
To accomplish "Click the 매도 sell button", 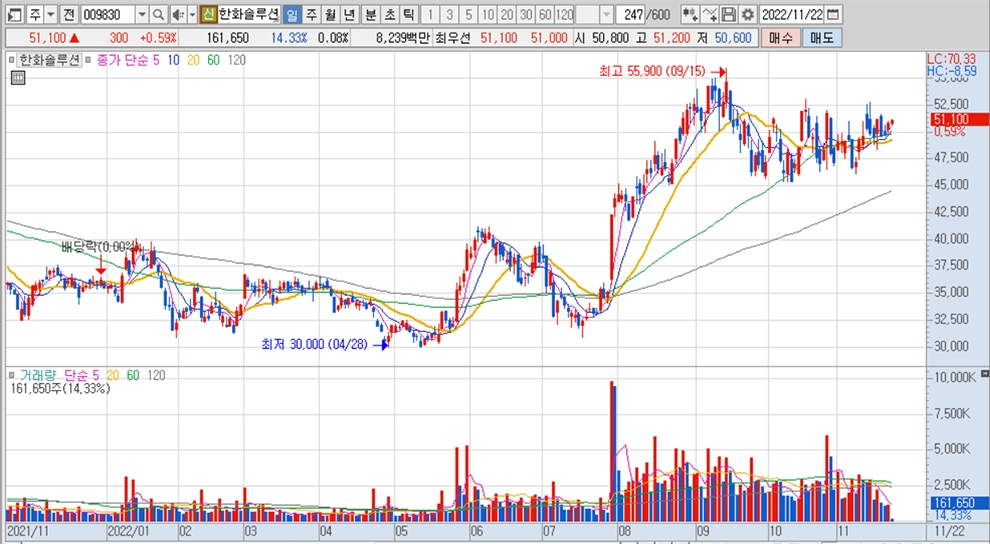I will (x=821, y=37).
